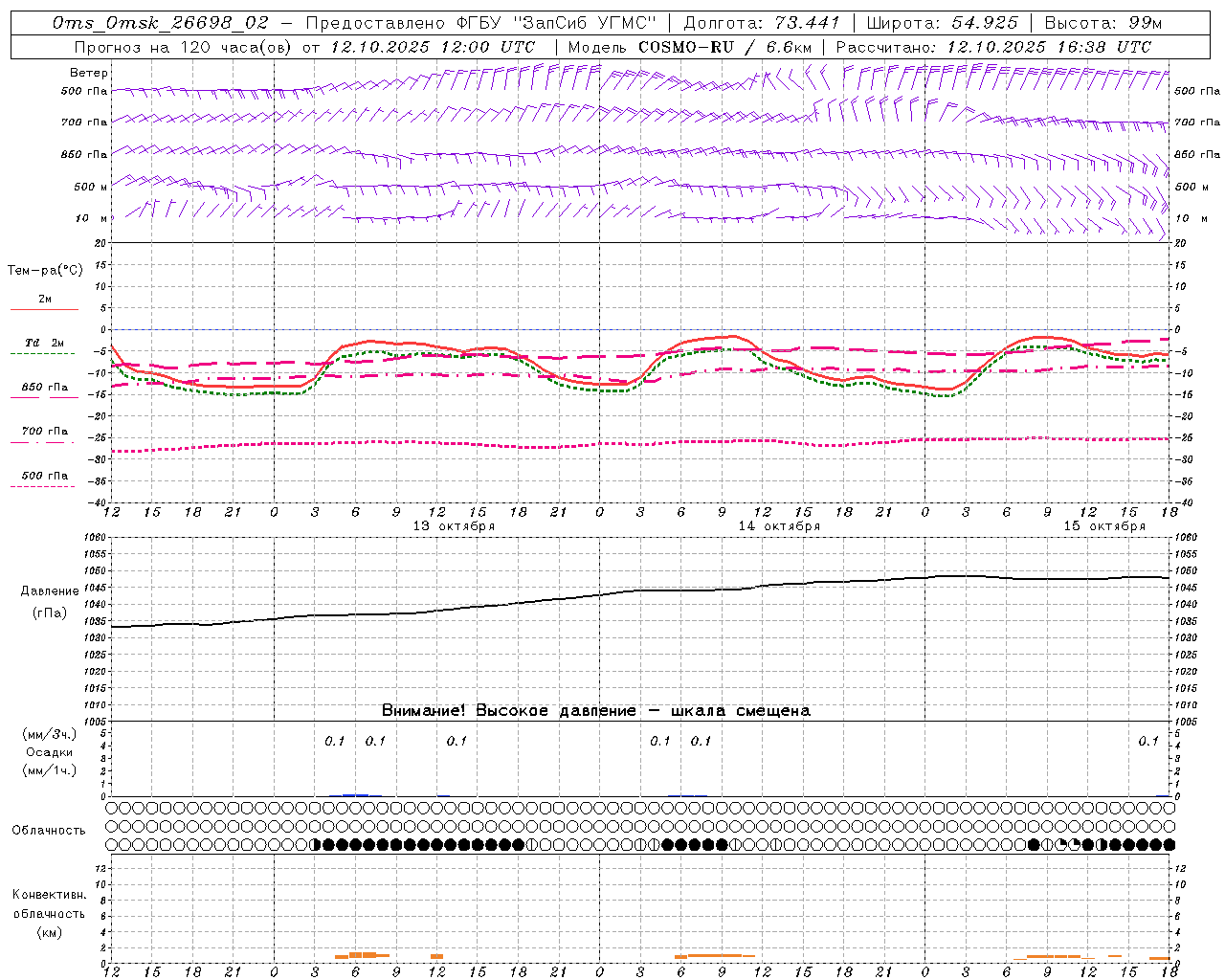Click the 13 октября date label
Viewport: 1225px width, 980px height.
coord(454,526)
